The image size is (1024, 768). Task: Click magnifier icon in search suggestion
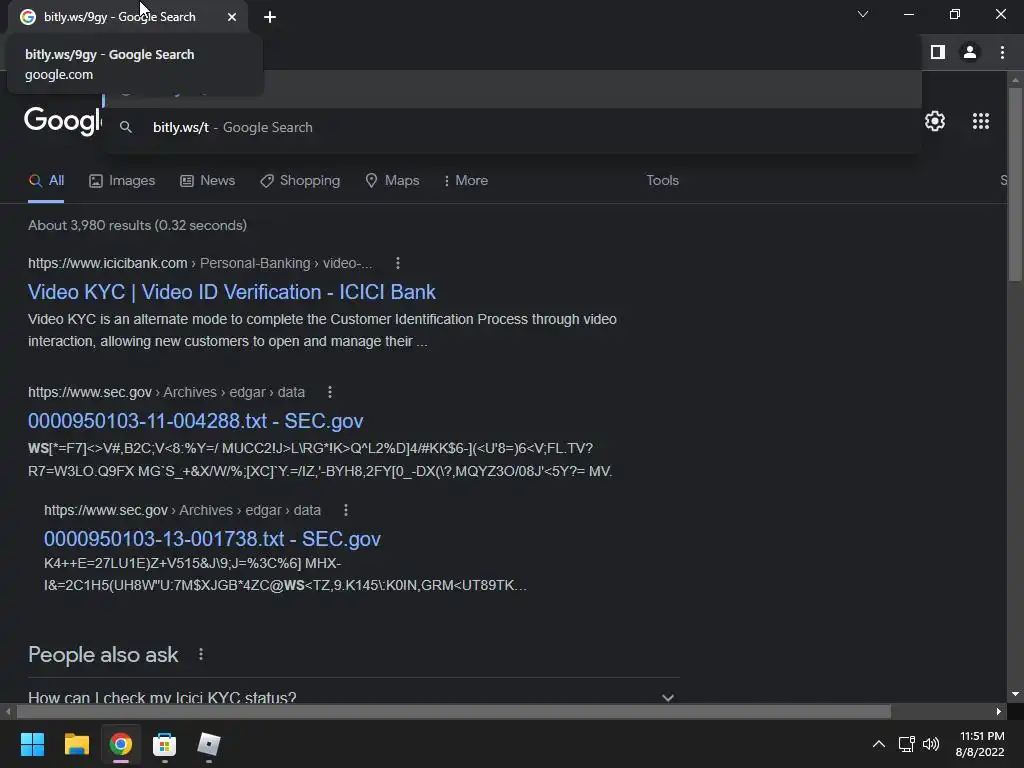pos(126,127)
